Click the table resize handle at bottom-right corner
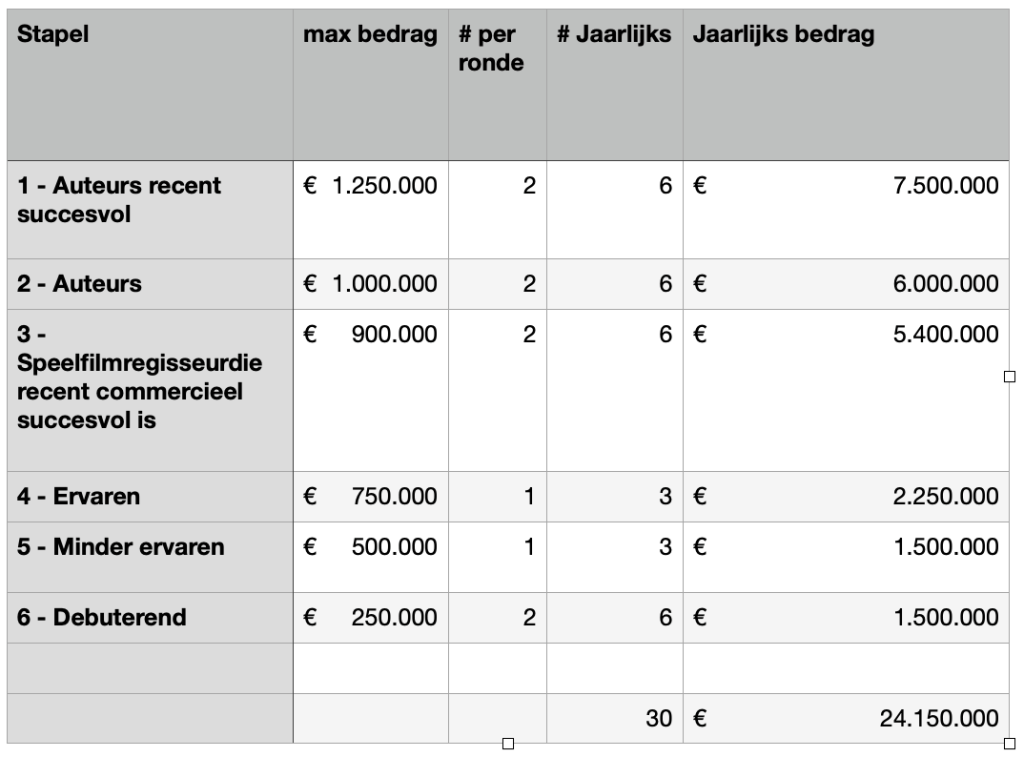 (1009, 743)
